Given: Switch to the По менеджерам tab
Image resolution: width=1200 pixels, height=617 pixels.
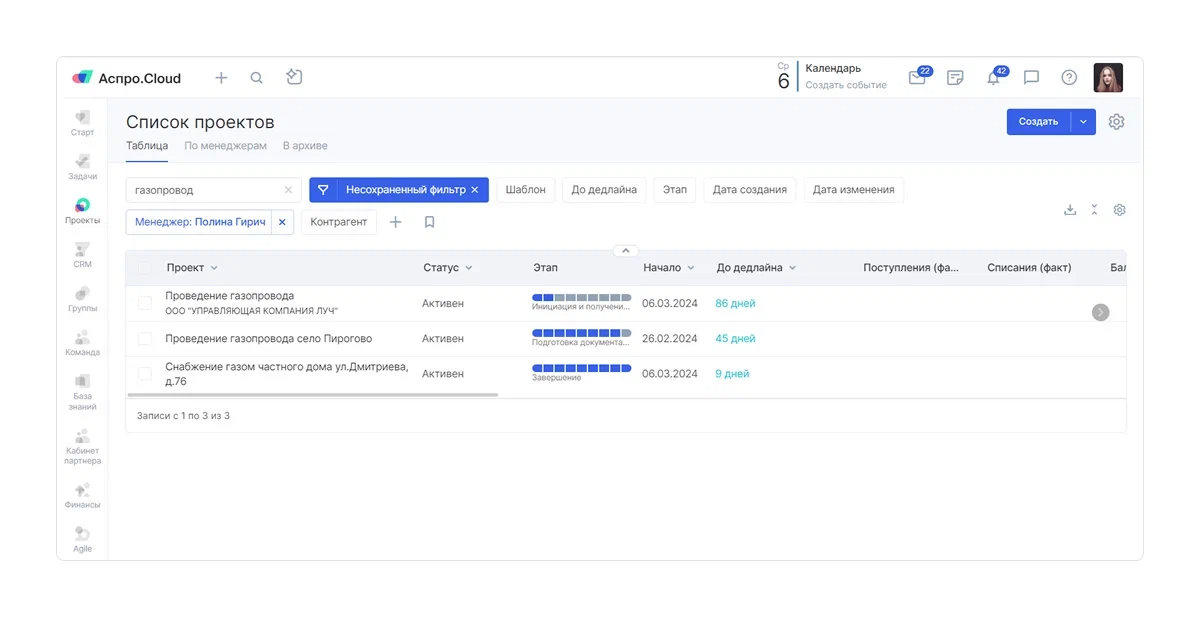Looking at the screenshot, I should pyautogui.click(x=225, y=146).
